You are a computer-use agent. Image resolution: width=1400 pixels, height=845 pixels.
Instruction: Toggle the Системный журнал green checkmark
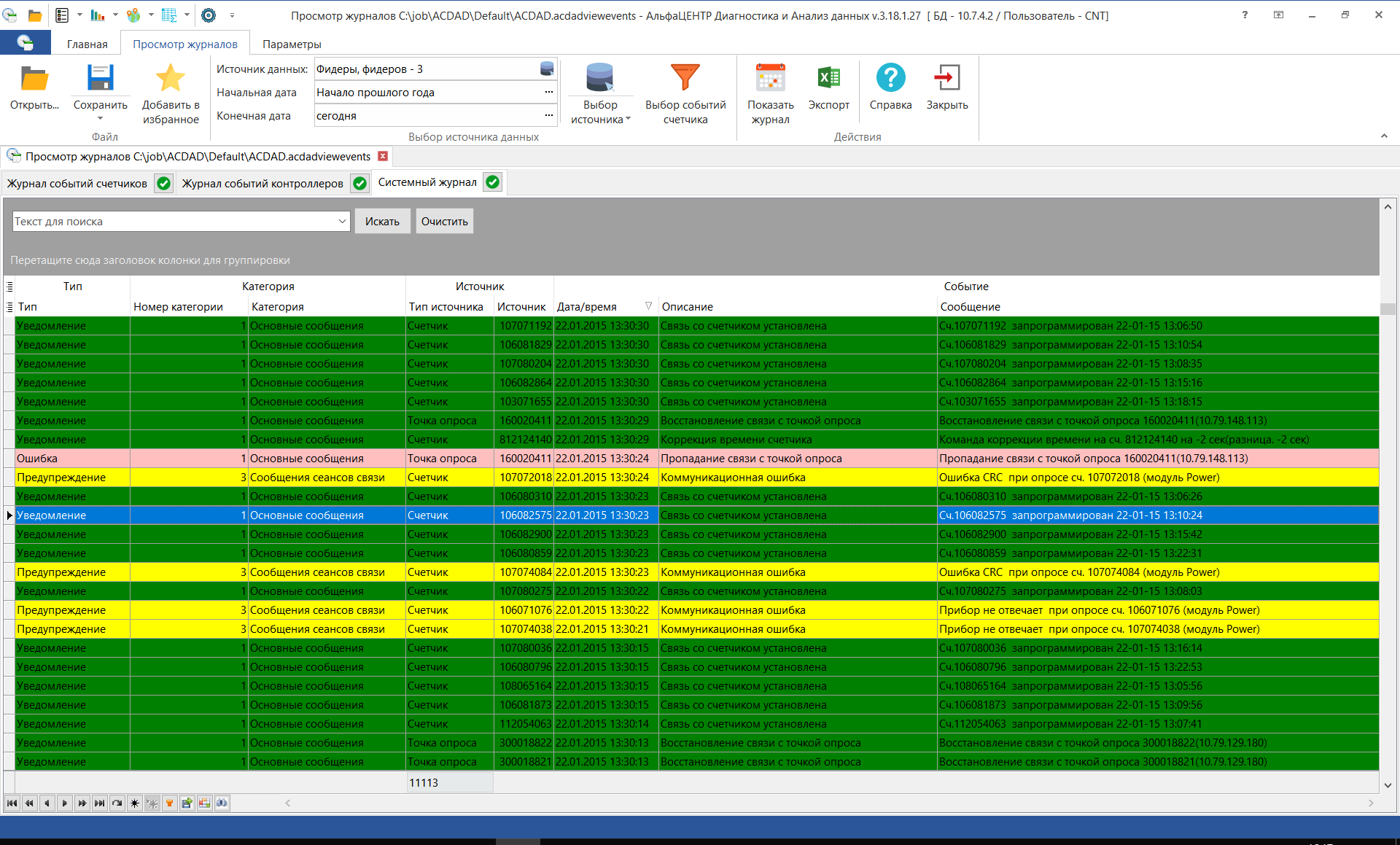pos(492,182)
